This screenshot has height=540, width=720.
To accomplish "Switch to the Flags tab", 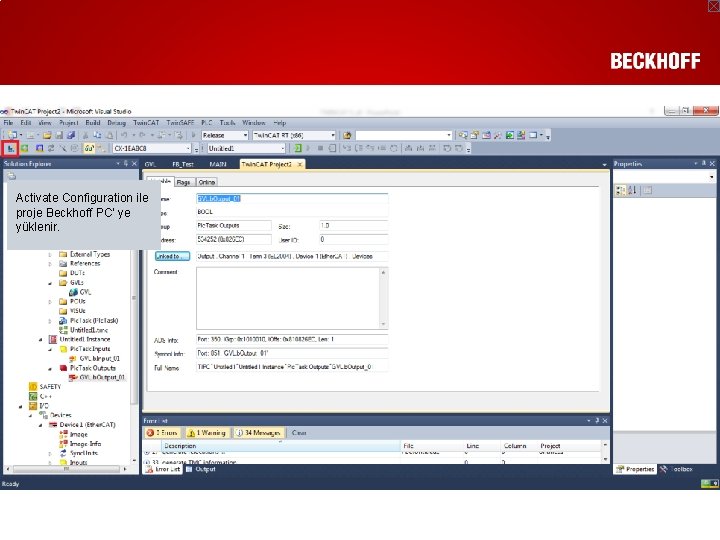I will [x=184, y=182].
